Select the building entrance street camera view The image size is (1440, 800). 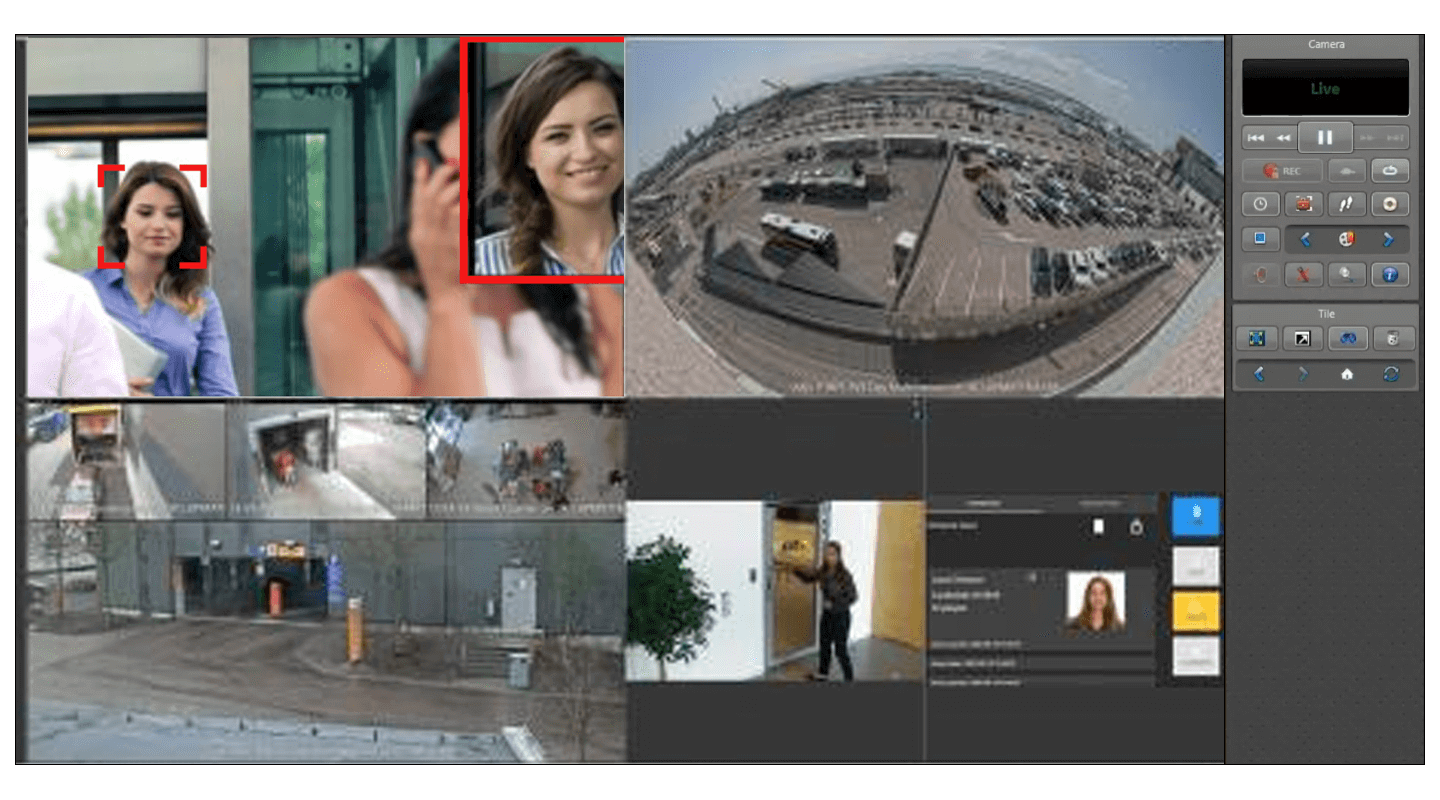point(326,640)
